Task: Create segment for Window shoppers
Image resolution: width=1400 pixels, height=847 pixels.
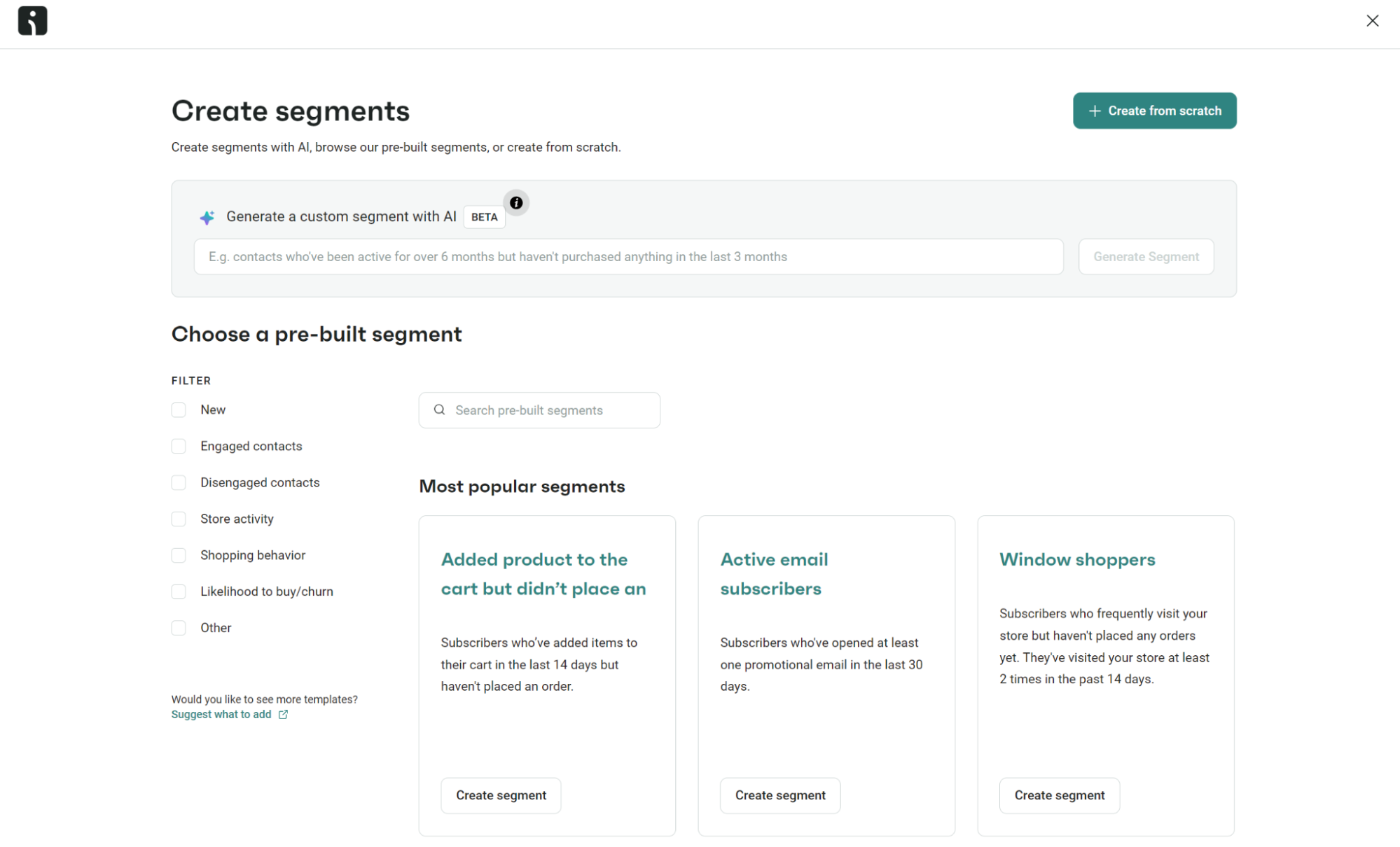Action: tap(1059, 796)
